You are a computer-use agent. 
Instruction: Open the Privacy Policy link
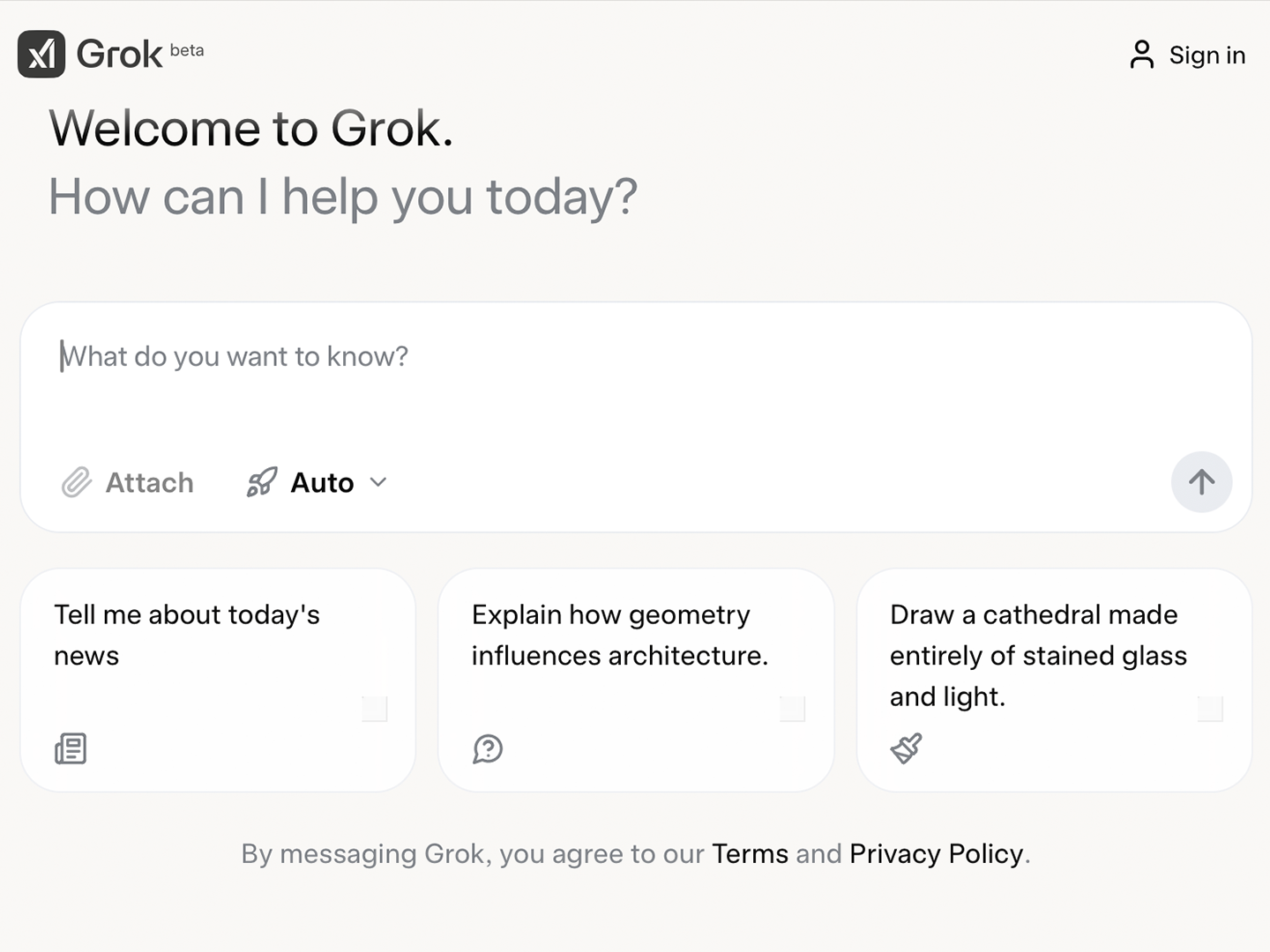point(936,853)
